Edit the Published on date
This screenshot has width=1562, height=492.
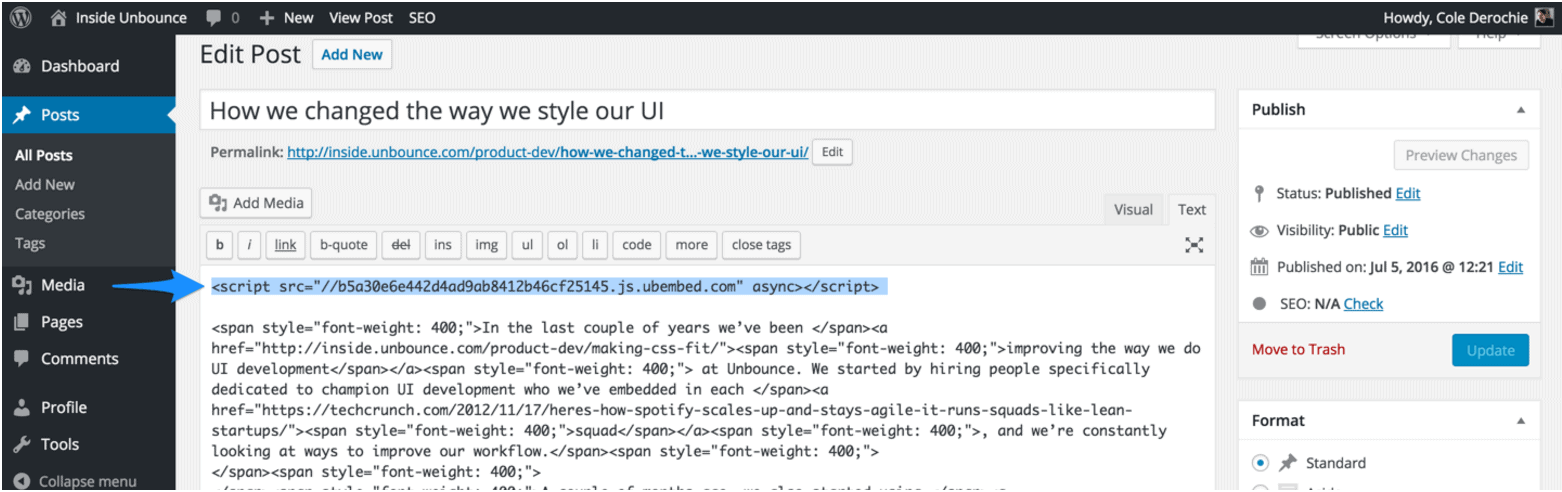[x=1510, y=267]
